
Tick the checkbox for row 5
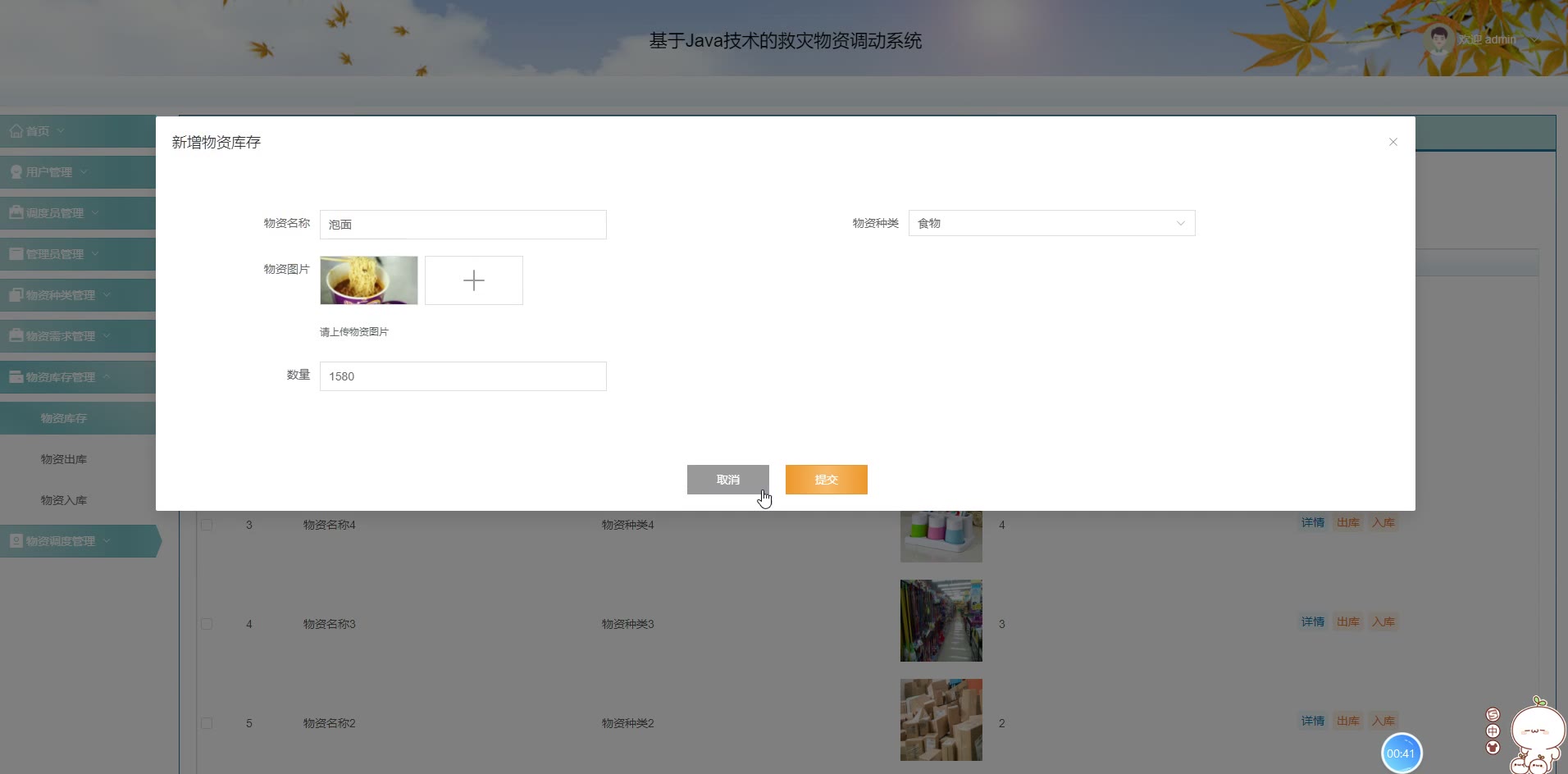(x=207, y=723)
